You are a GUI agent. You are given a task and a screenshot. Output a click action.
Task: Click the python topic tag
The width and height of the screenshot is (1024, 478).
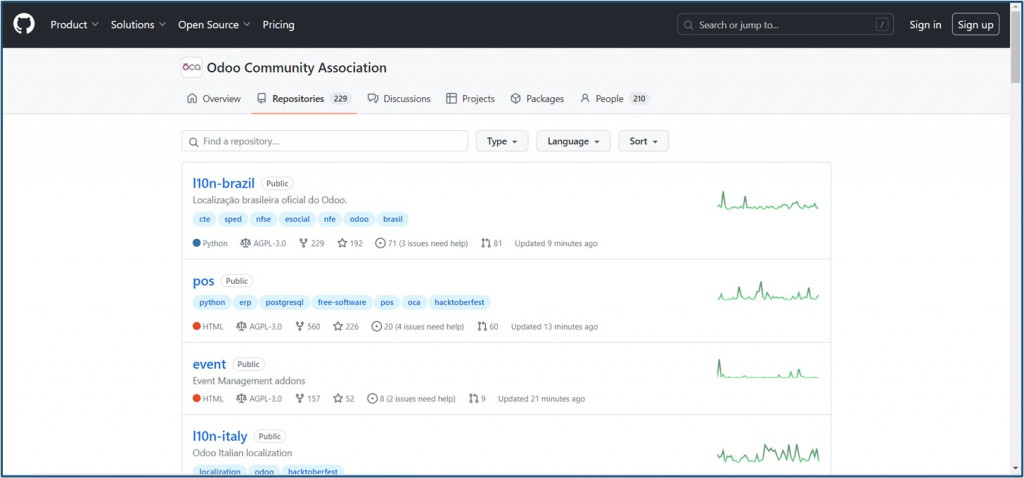pyautogui.click(x=212, y=302)
